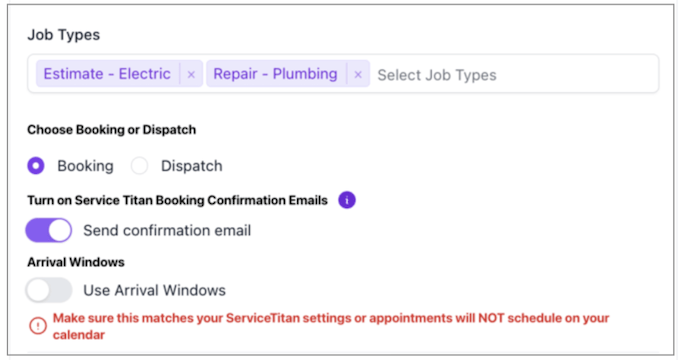
Task: Enable the Use Arrival Windows toggle
Action: tap(49, 290)
